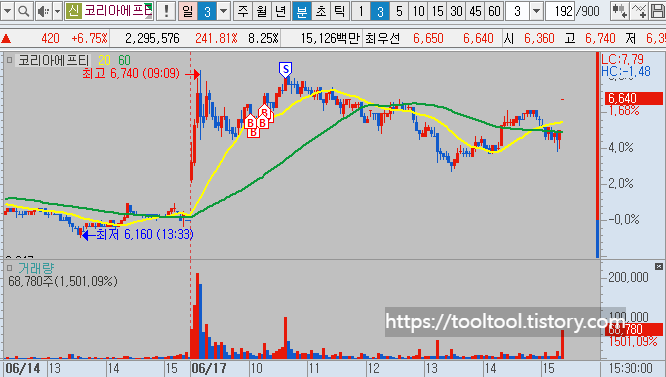The height and width of the screenshot is (377, 666).
Task: Click the LC:7.79 indicator text
Action: (x=622, y=59)
